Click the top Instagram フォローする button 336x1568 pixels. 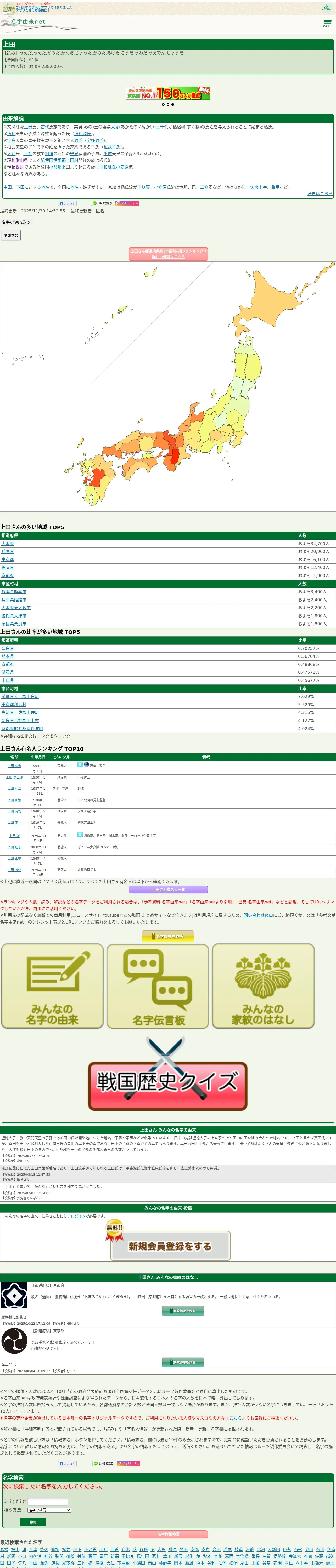pyautogui.click(x=127, y=203)
